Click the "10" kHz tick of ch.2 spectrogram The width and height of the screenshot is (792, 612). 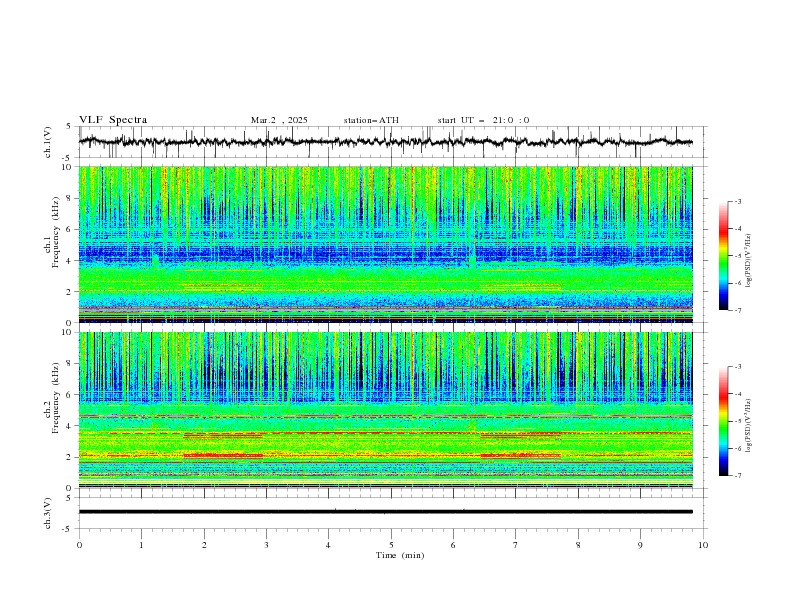coord(69,332)
